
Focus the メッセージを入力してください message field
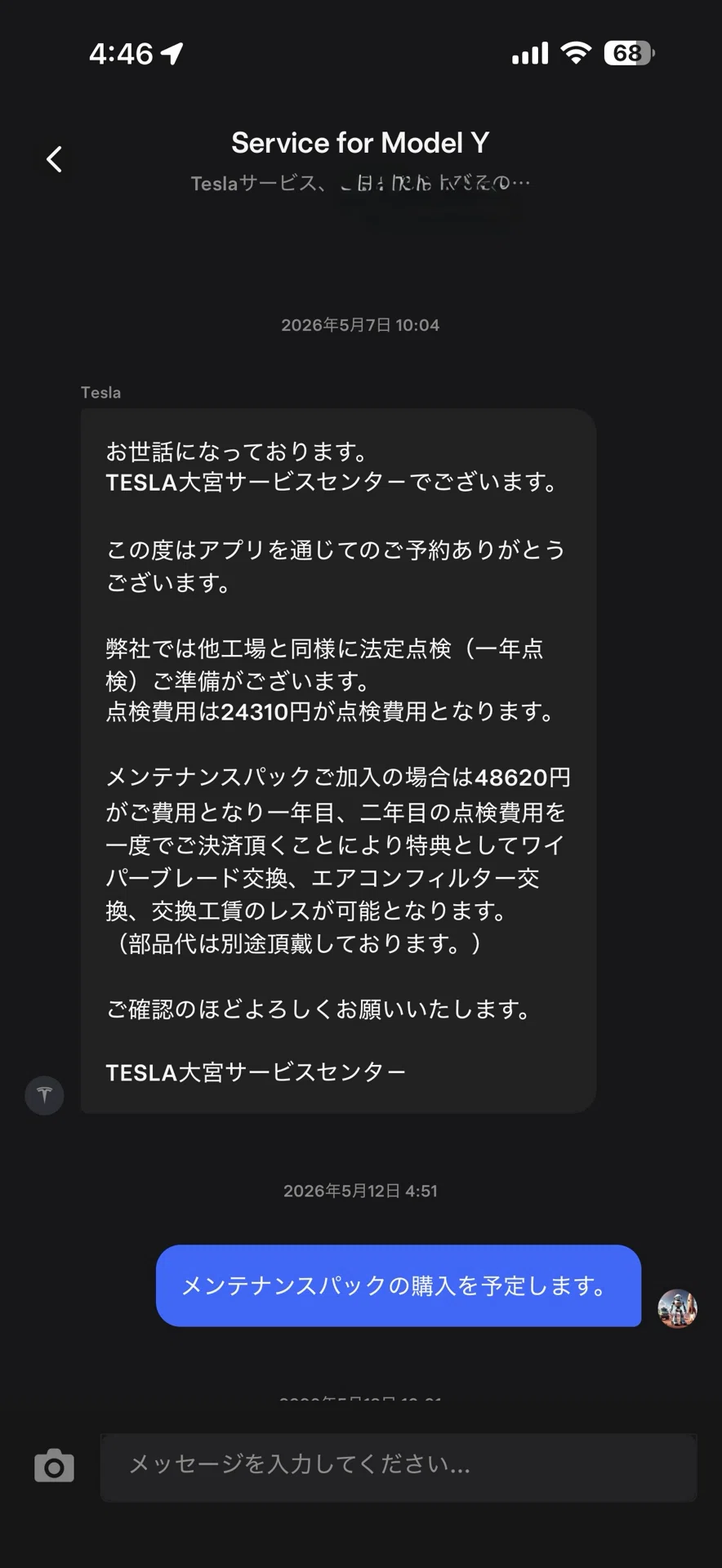(399, 1467)
